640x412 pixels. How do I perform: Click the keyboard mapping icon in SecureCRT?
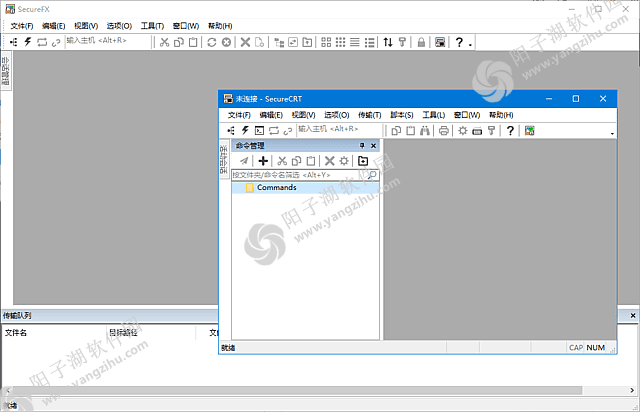477,131
